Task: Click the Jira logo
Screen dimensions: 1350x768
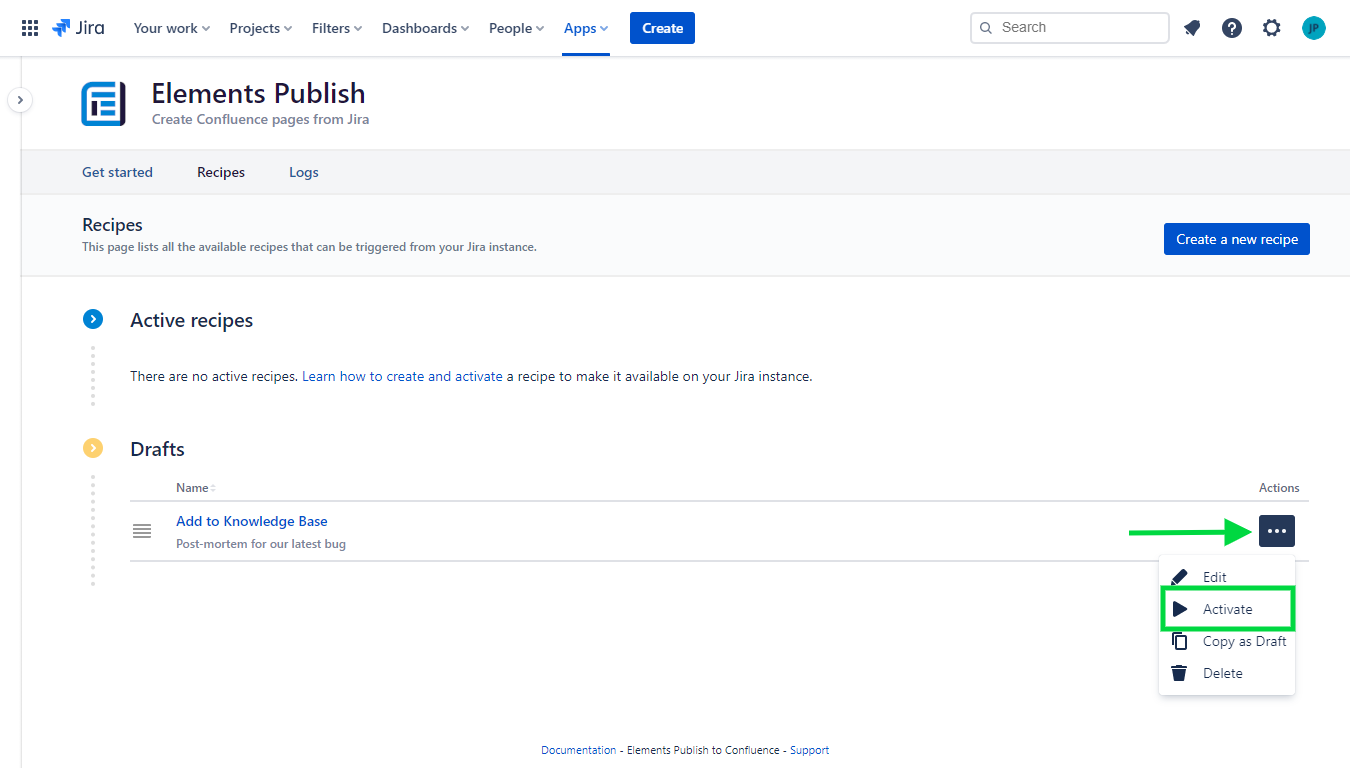Action: tap(77, 27)
